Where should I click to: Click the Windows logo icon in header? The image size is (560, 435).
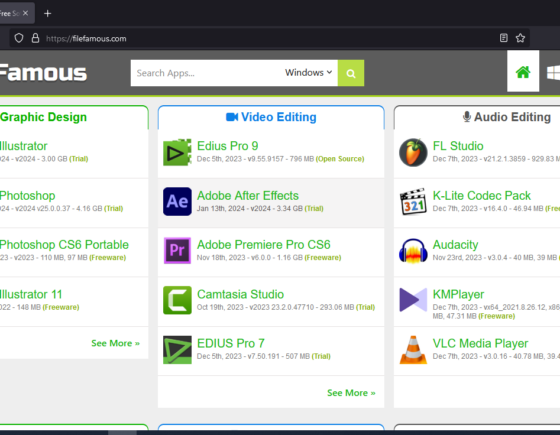click(x=554, y=72)
